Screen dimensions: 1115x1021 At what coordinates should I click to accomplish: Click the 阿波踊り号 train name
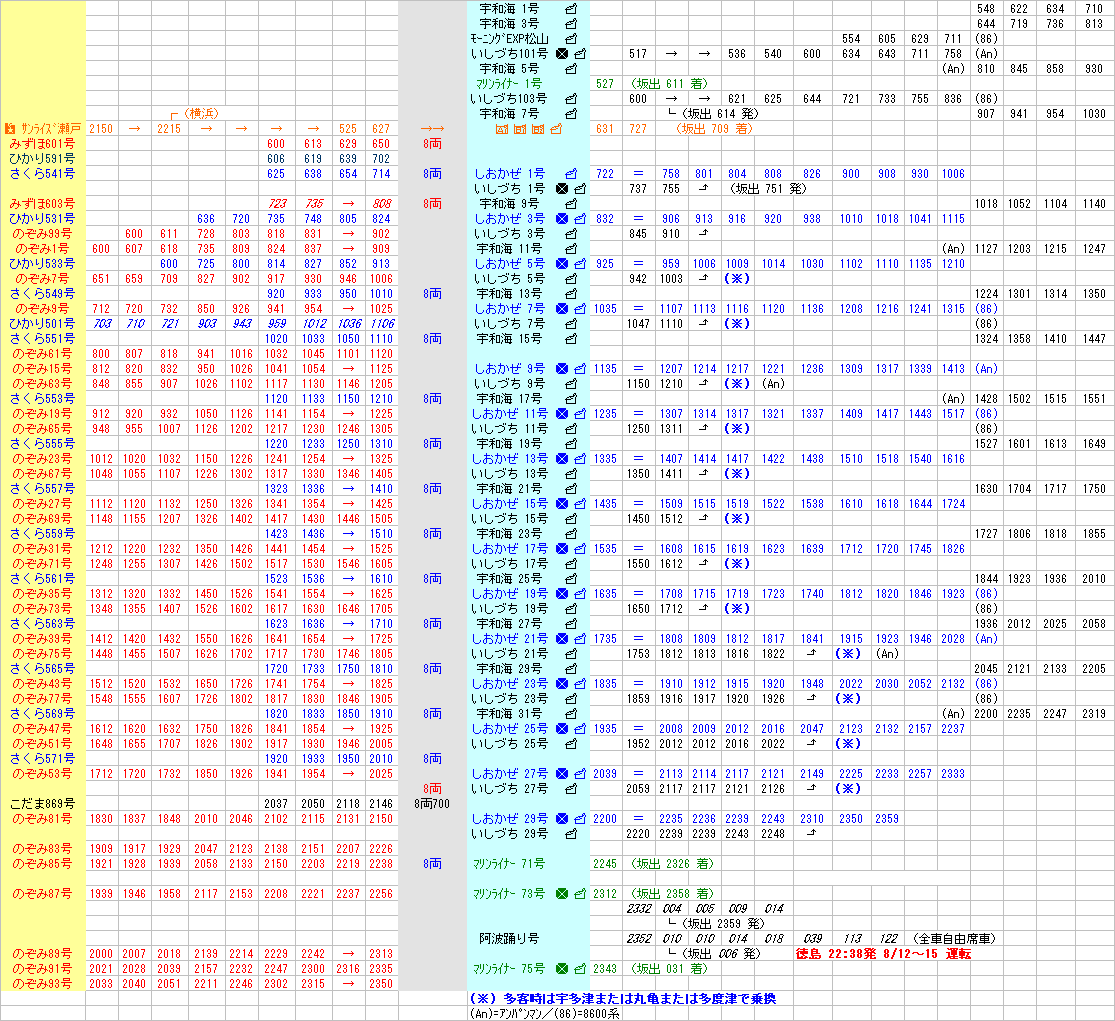(509, 939)
